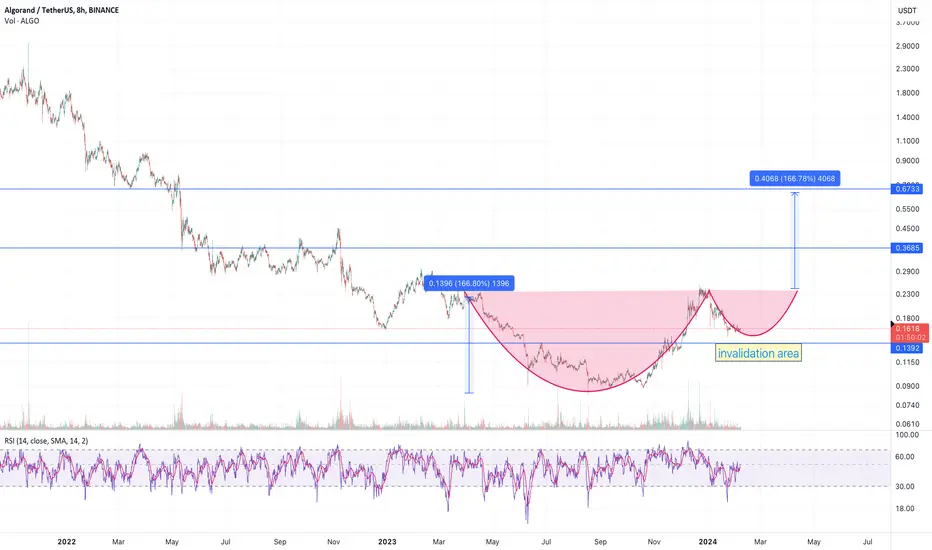Viewport: 932px width, 550px height.
Task: Select the Vol · ALGO indicator label
Action: click(x=21, y=21)
